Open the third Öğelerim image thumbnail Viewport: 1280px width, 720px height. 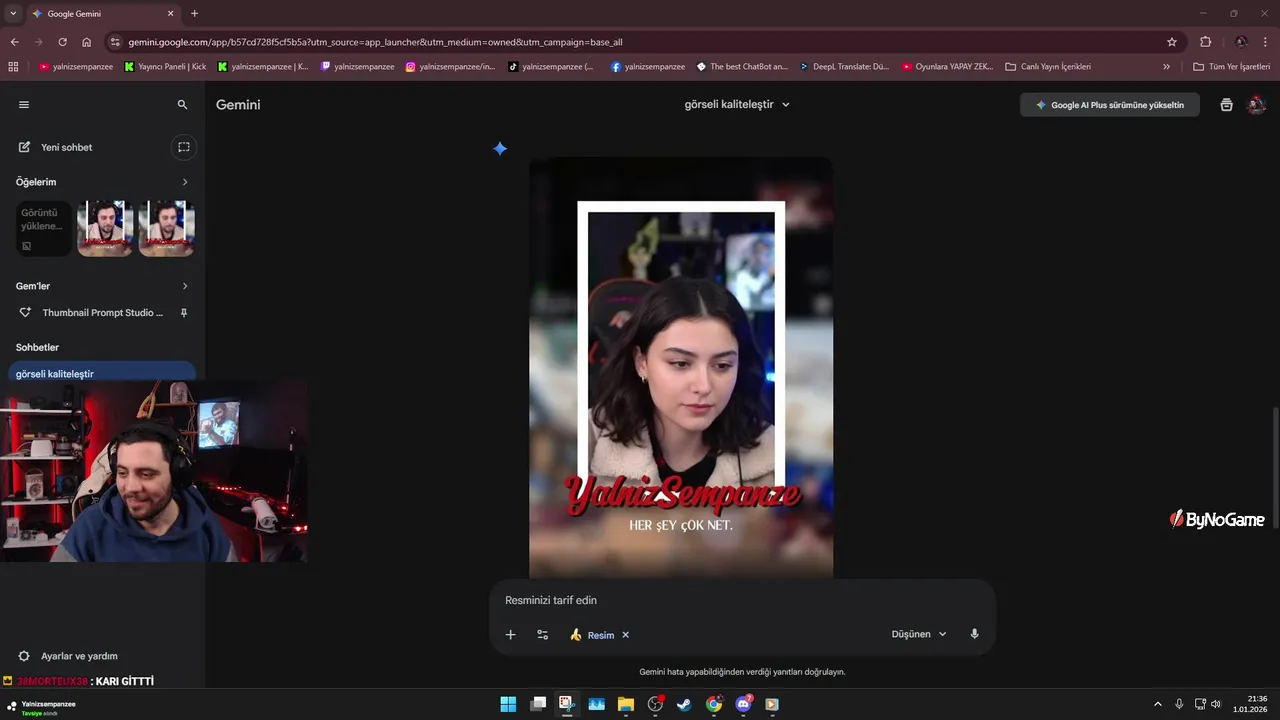point(166,229)
